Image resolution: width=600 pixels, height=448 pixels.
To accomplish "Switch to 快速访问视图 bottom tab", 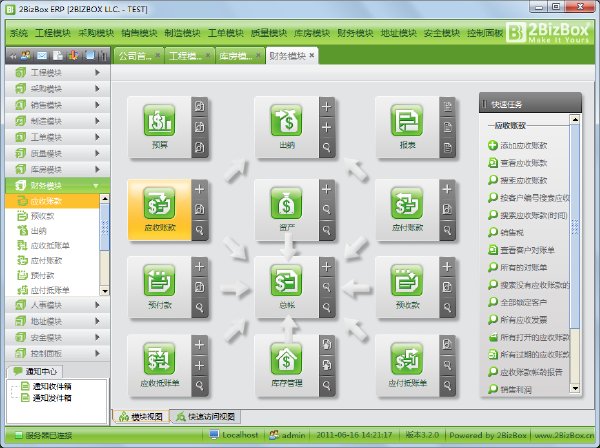I will [206, 416].
